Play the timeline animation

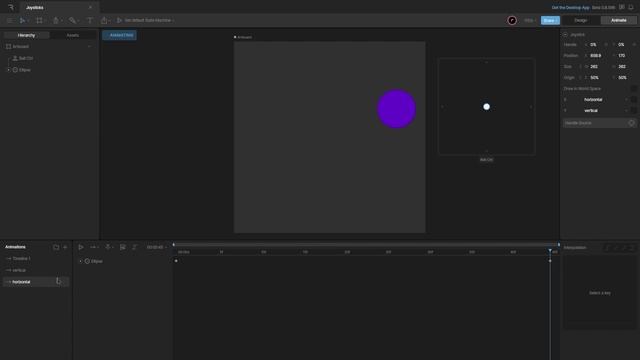pos(81,247)
